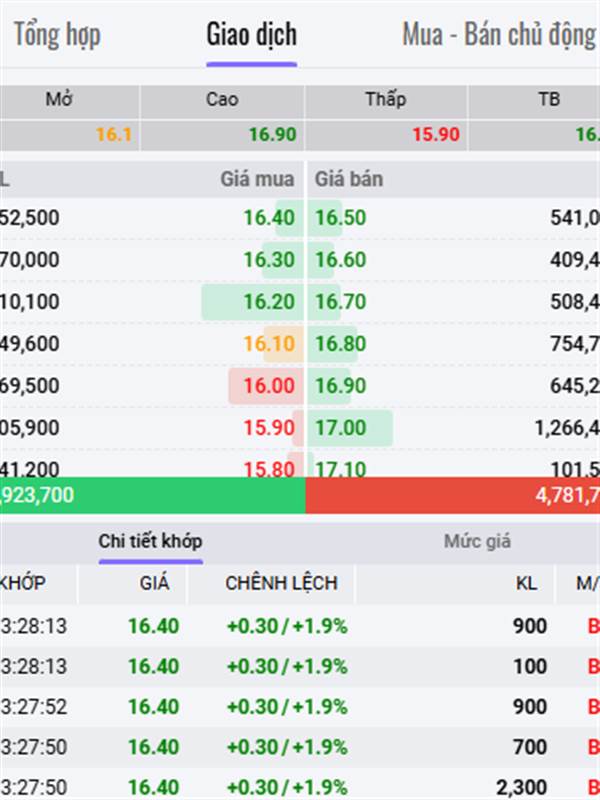This screenshot has height=800, width=600.
Task: Click the GIÁ column header
Action: [154, 583]
